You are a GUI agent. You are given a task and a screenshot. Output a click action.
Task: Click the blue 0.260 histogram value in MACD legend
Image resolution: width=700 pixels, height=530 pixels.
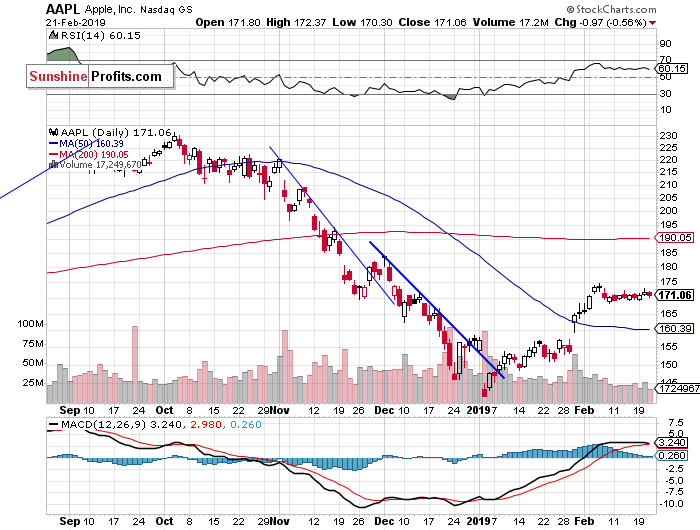246,425
